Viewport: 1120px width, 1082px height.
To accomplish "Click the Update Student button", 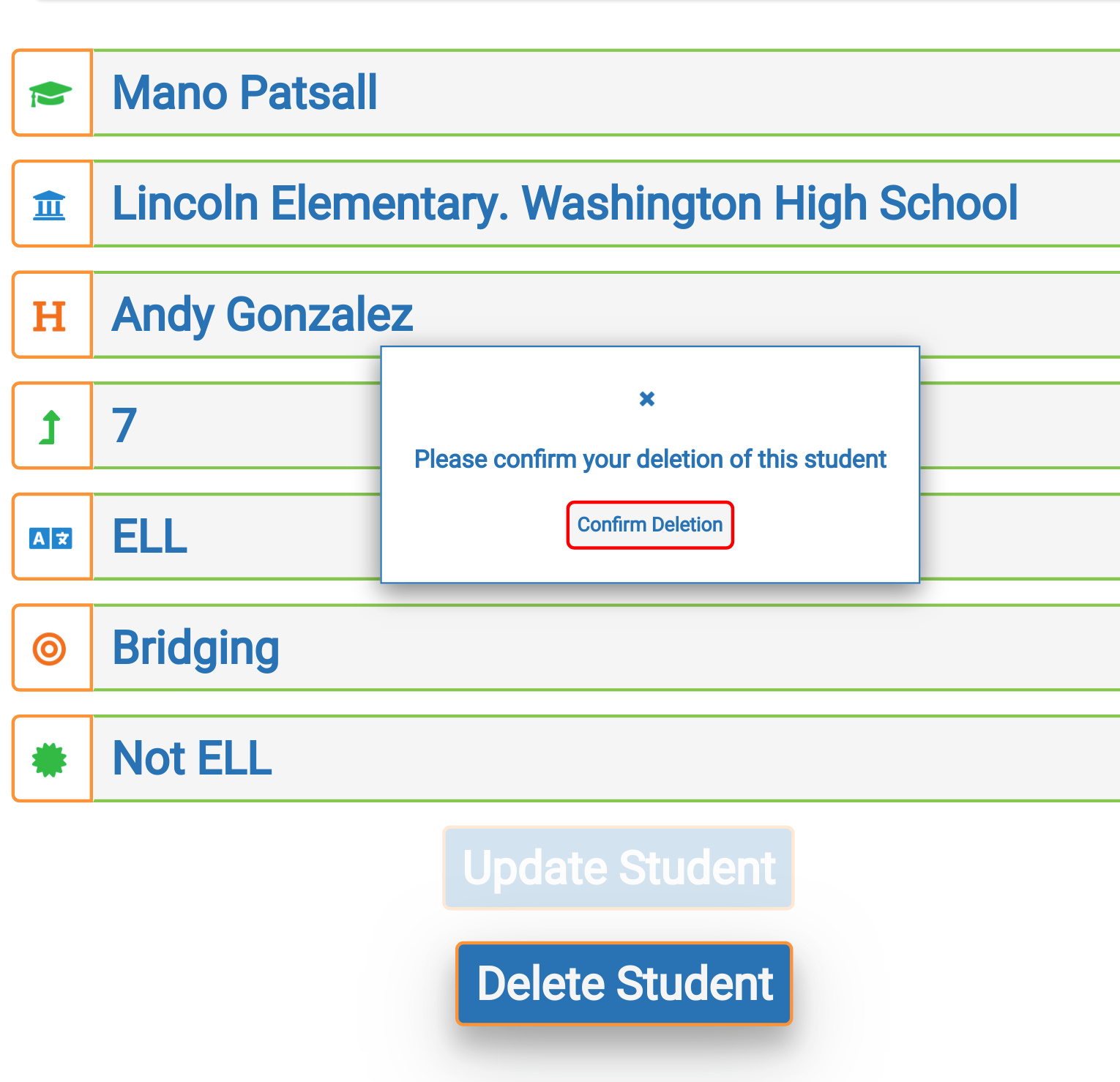I will (x=619, y=868).
